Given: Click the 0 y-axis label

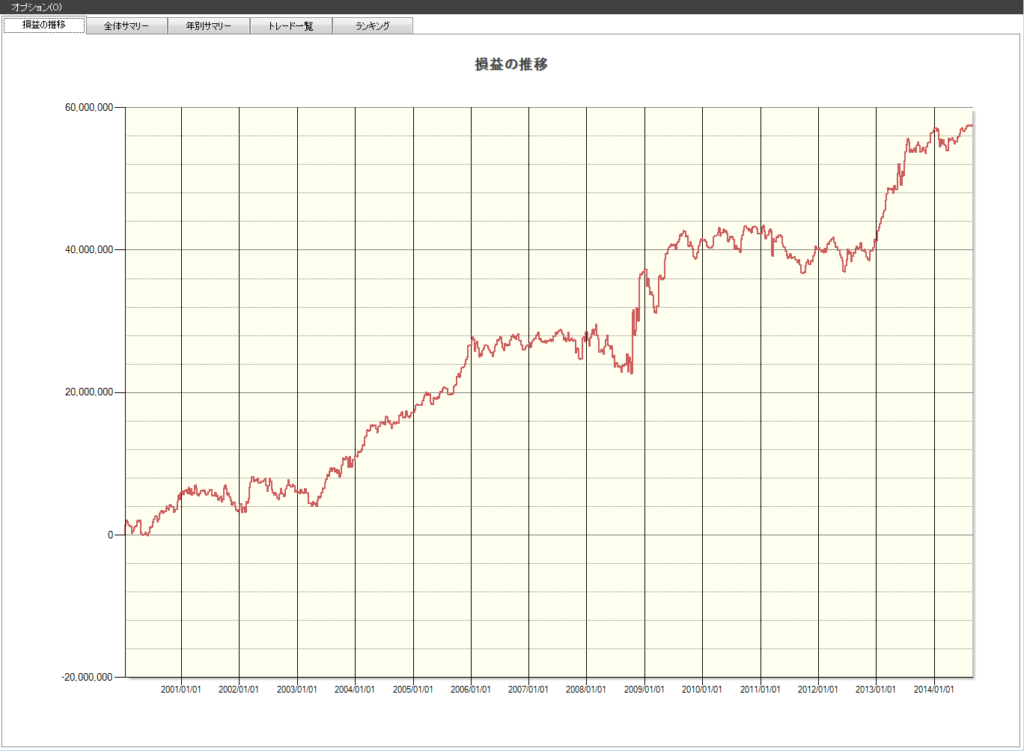Looking at the screenshot, I should tap(110, 534).
